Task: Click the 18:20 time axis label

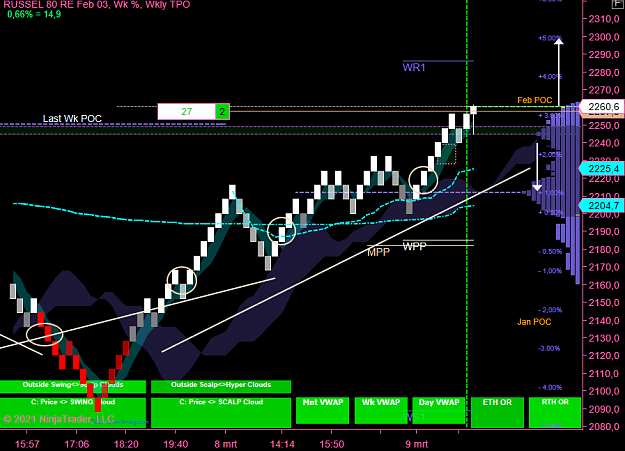Action: (x=126, y=444)
